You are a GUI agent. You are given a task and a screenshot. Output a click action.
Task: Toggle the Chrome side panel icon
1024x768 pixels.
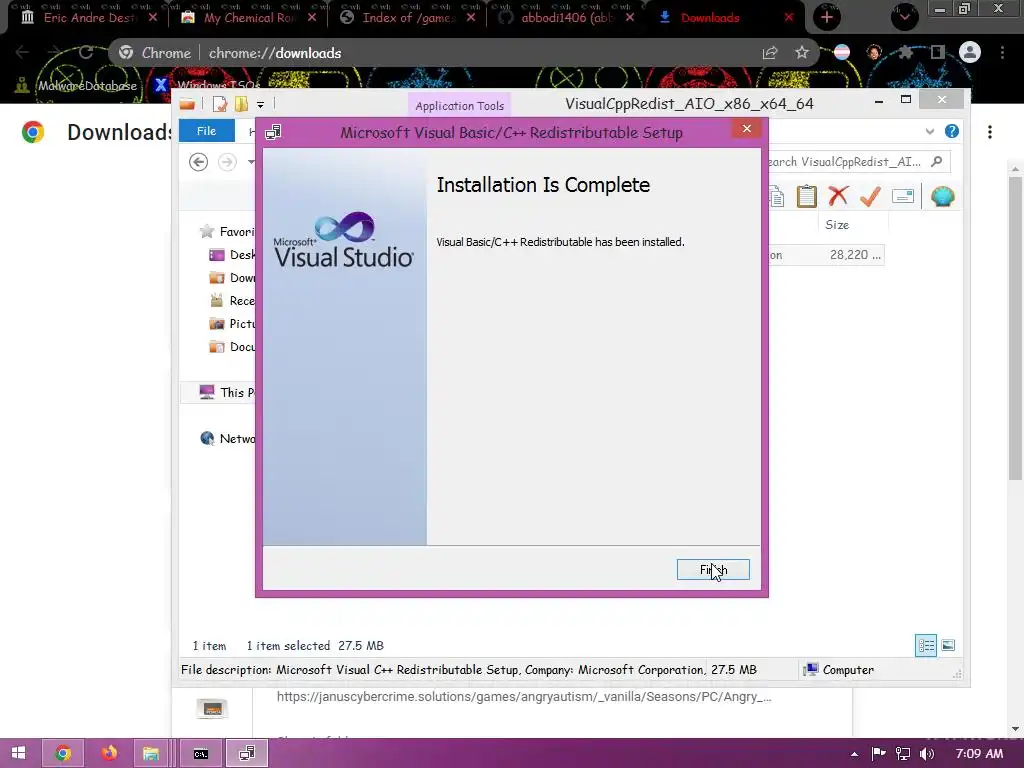pyautogui.click(x=937, y=52)
